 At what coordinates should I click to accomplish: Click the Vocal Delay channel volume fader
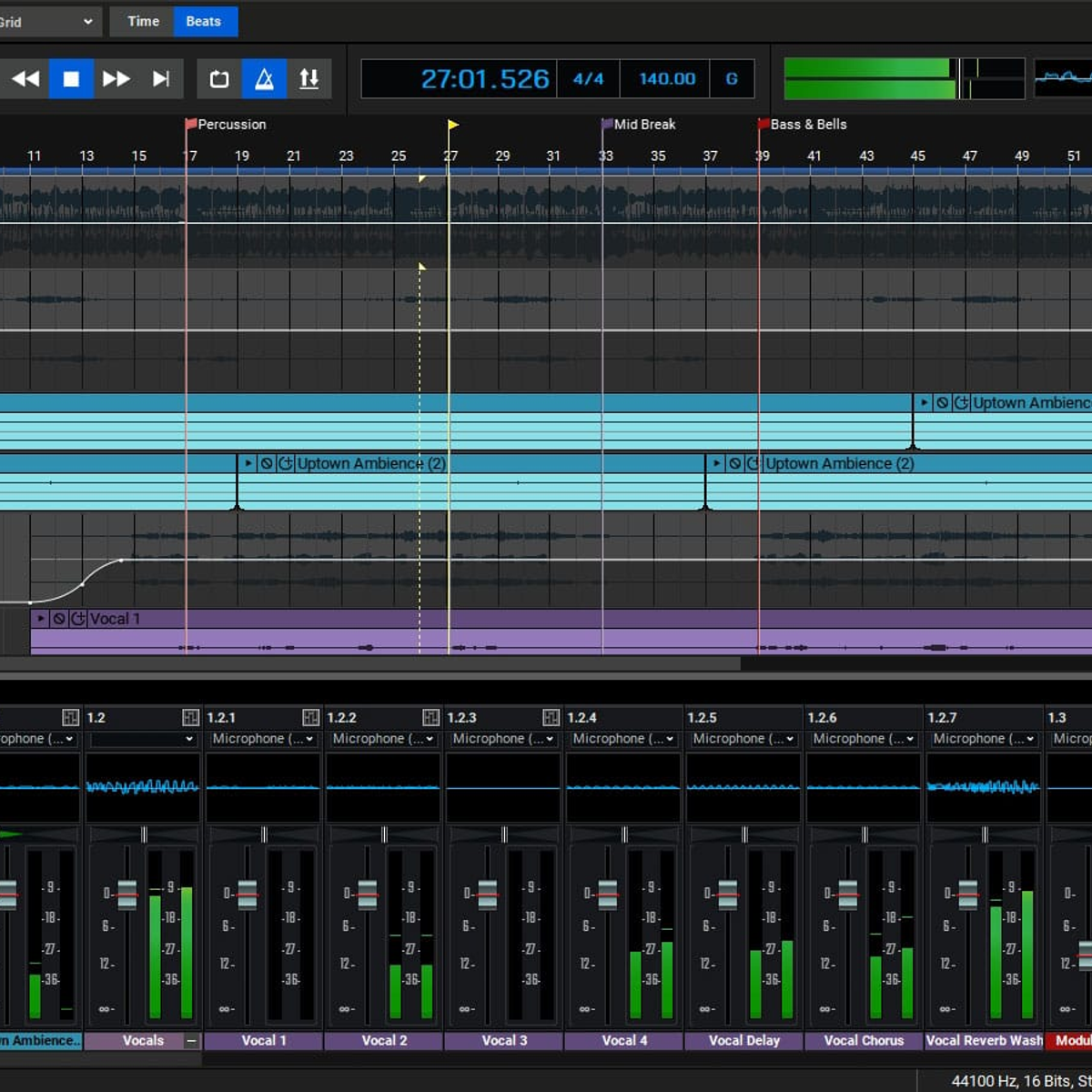[x=728, y=895]
